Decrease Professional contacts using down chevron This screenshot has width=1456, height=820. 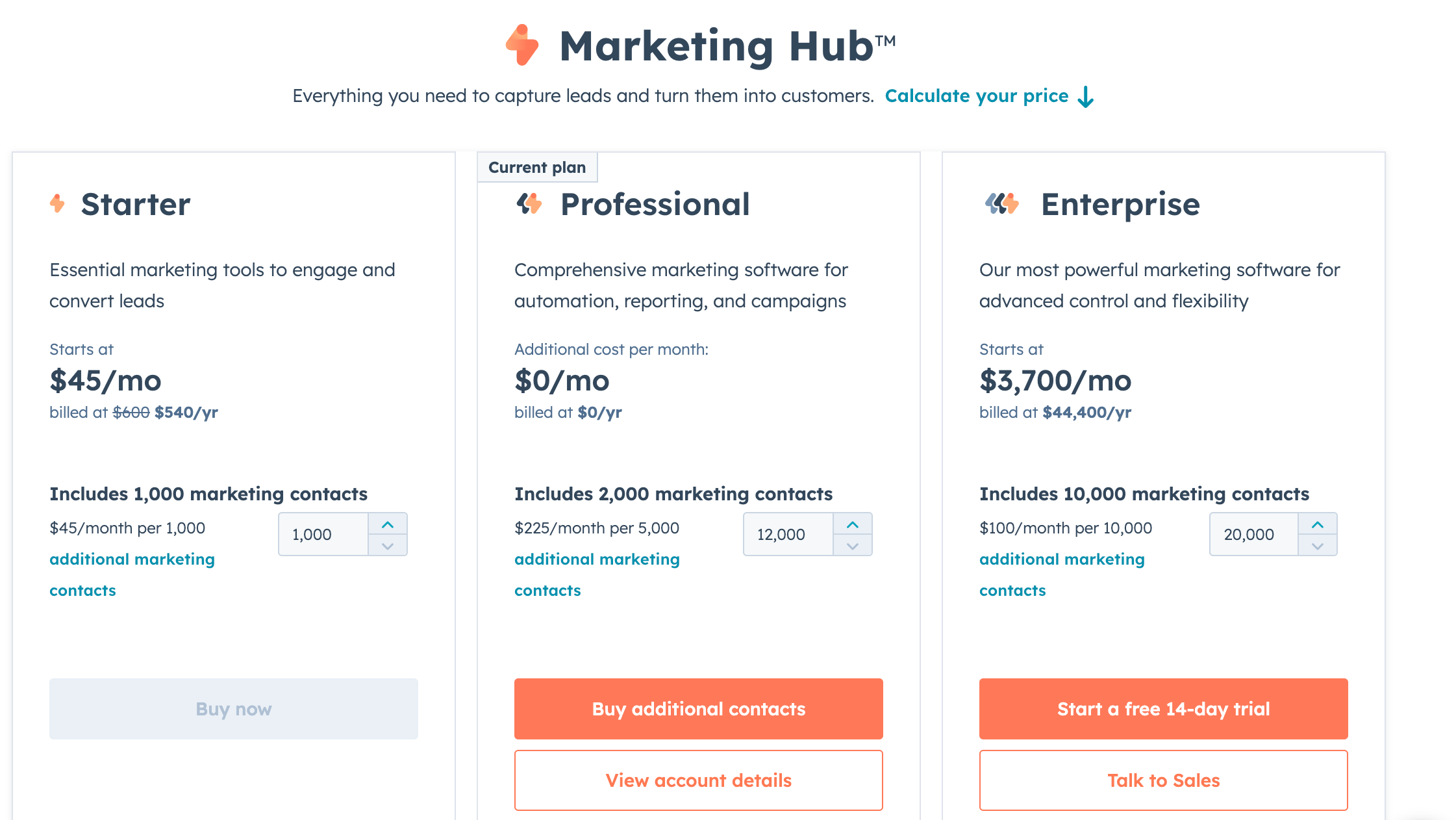[853, 545]
